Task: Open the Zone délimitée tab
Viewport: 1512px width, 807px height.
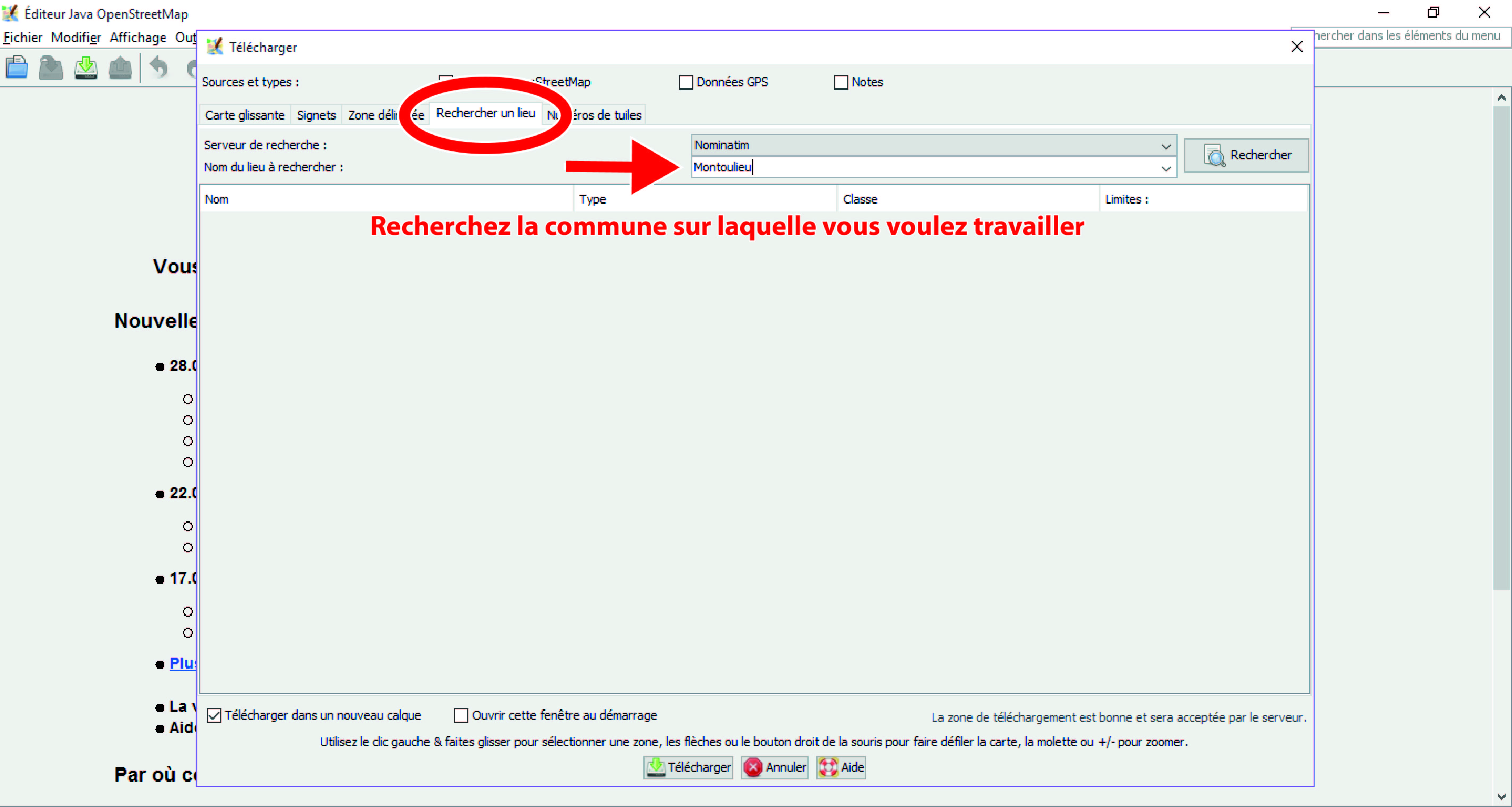Action: click(386, 115)
